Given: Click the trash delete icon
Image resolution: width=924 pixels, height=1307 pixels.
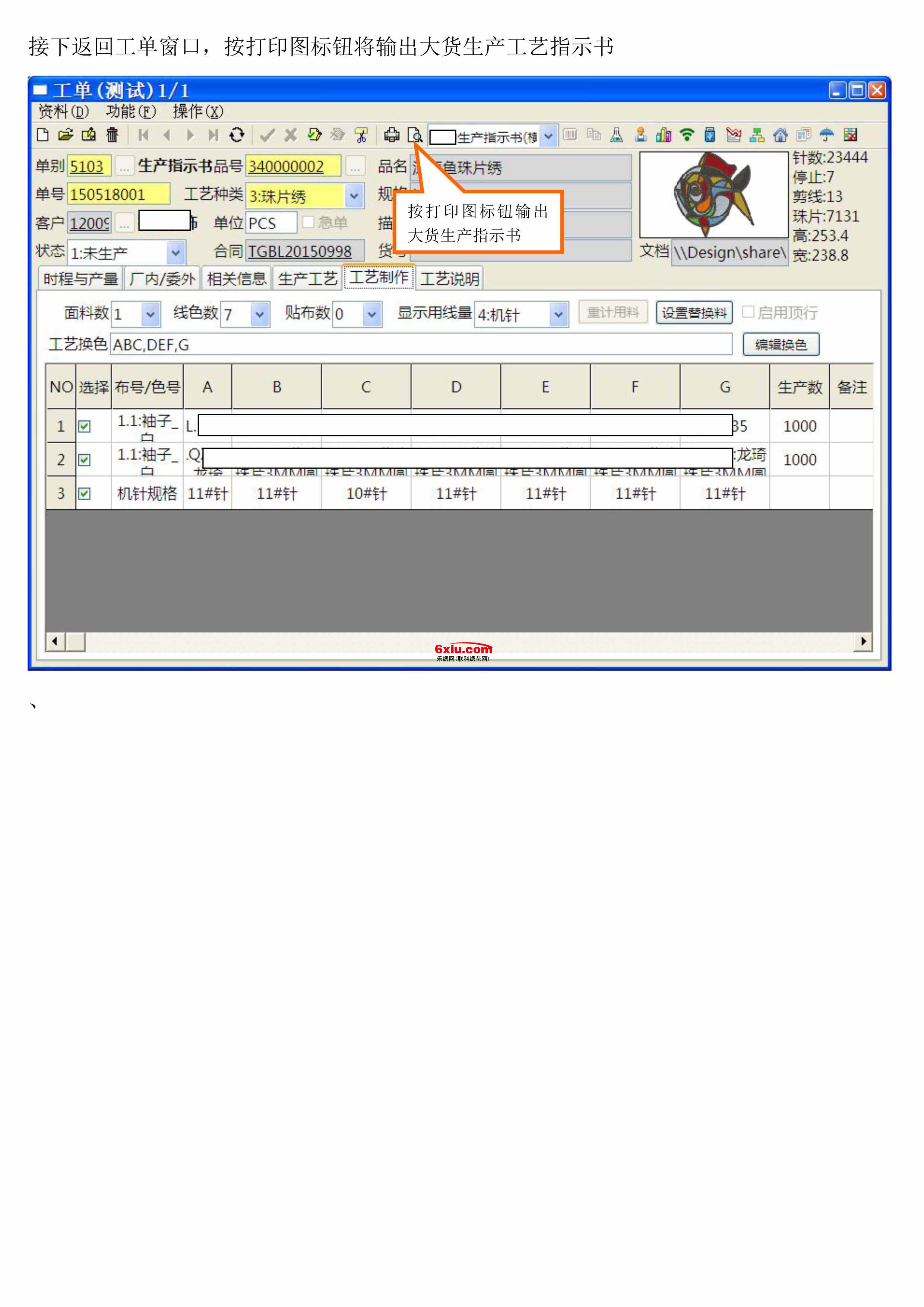Looking at the screenshot, I should click(x=112, y=135).
